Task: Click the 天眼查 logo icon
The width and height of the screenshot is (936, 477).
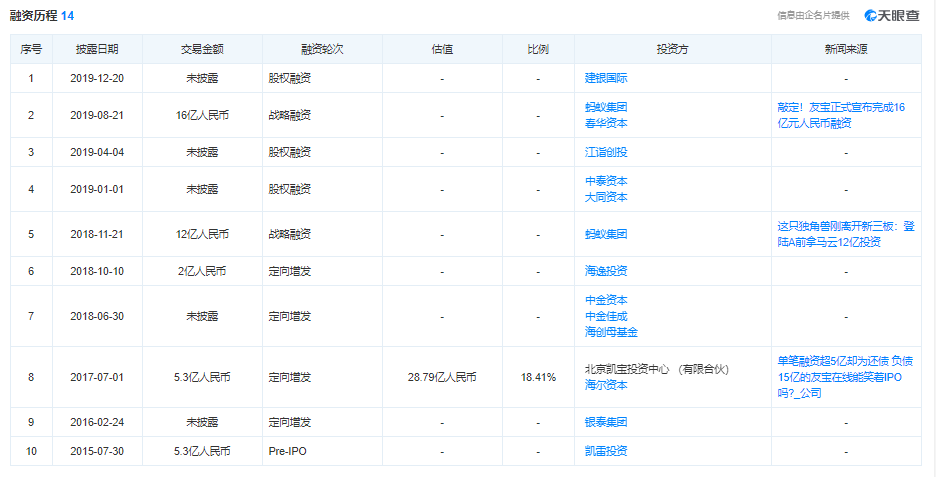Action: click(892, 16)
